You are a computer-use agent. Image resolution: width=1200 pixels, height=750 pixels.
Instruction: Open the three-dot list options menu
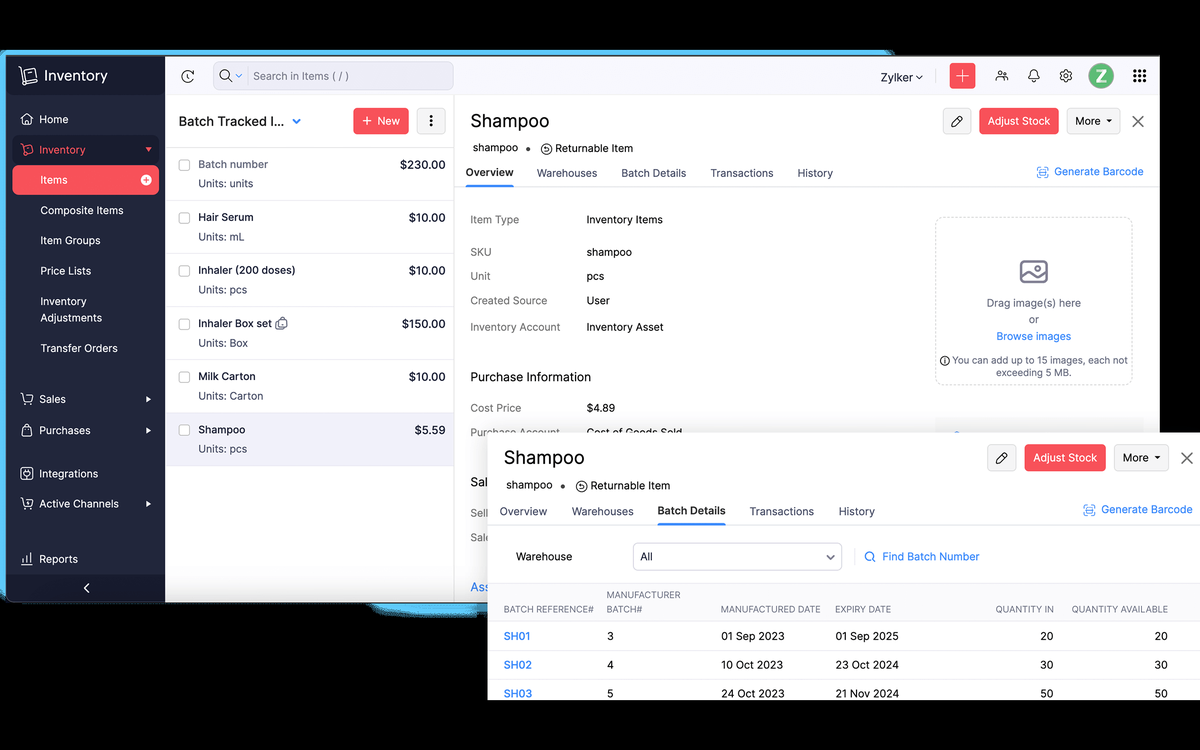[431, 121]
